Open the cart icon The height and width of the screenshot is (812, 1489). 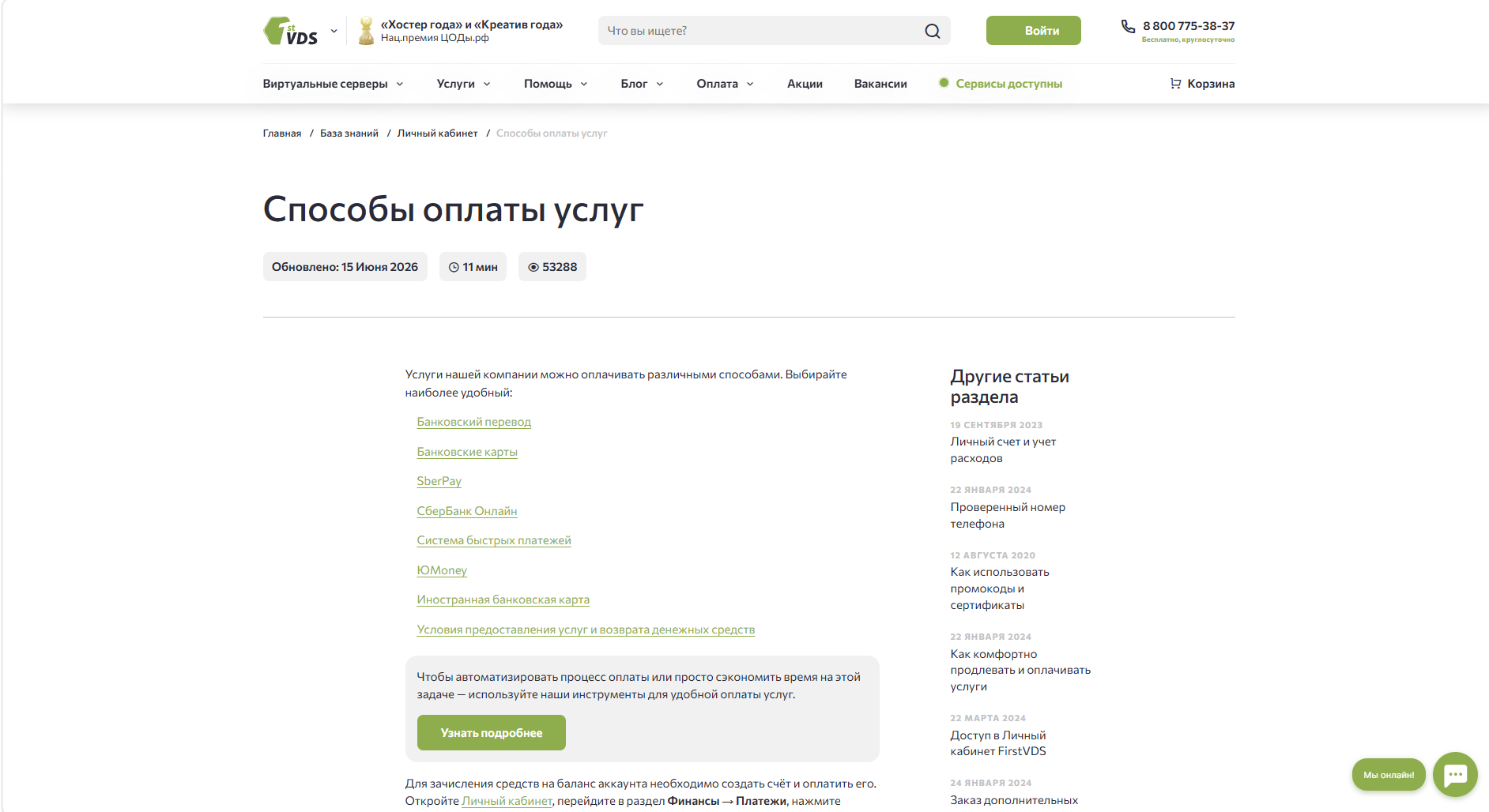1175,84
